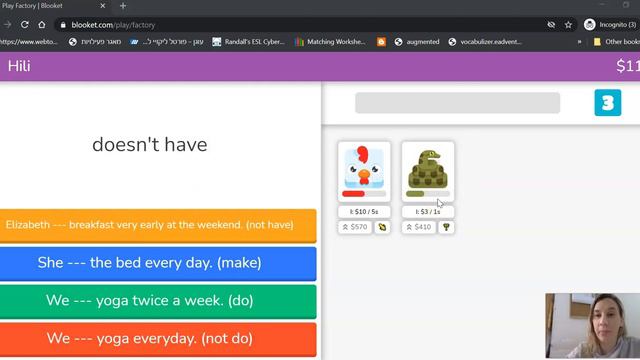
Task: Click the gray bar at top of factory
Action: coord(458,103)
